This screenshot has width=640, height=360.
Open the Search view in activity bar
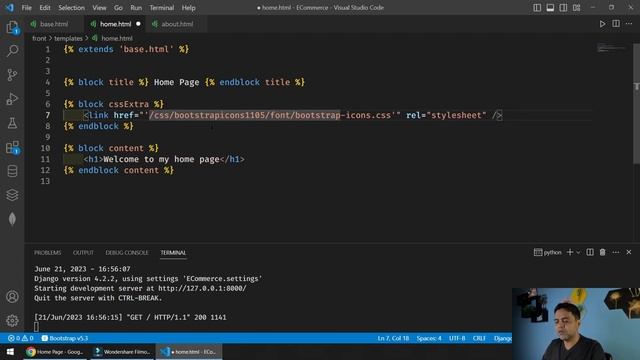pos(12,51)
